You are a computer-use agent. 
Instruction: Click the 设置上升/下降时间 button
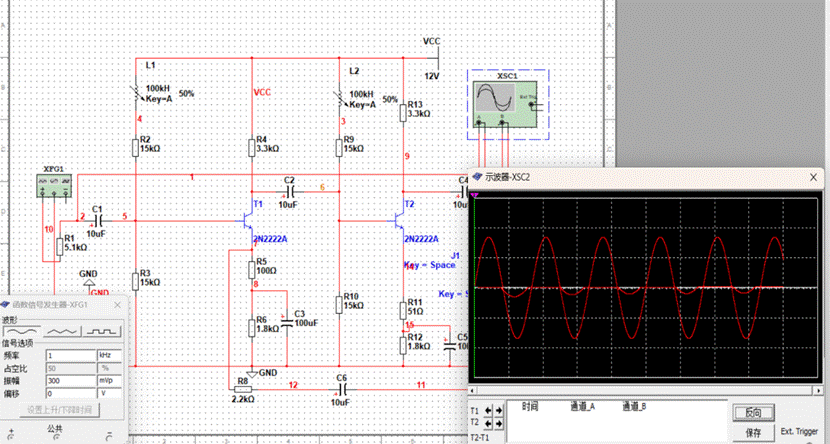(x=59, y=410)
